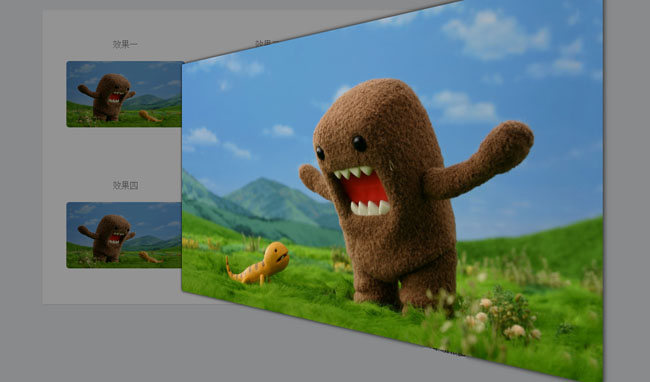Click the 效果一 label text
The height and width of the screenshot is (382, 650).
[x=125, y=44]
